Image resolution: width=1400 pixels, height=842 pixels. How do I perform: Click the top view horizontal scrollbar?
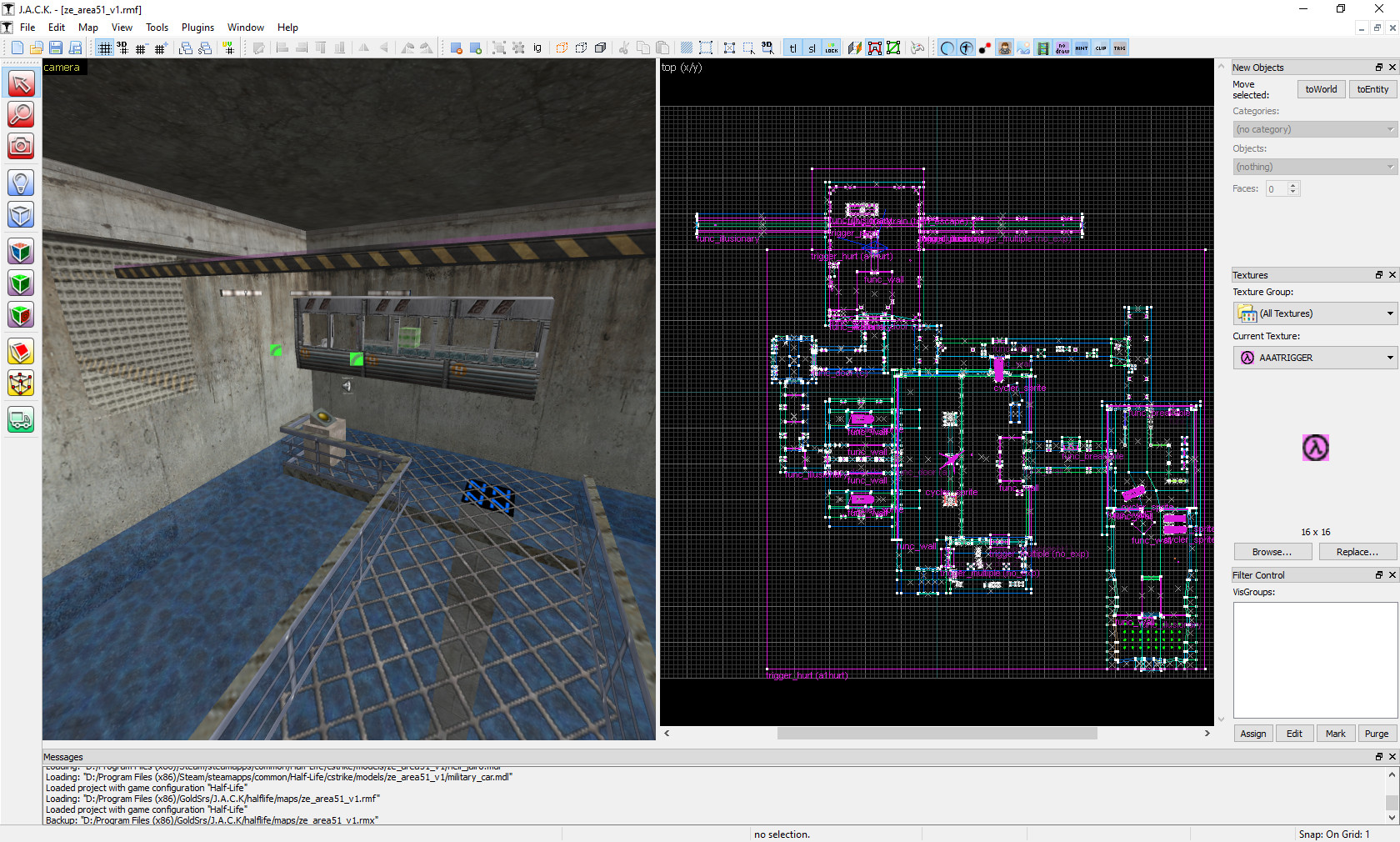937,734
